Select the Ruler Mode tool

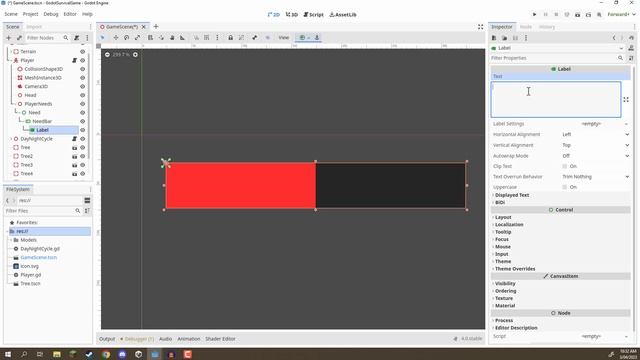pos(182,38)
